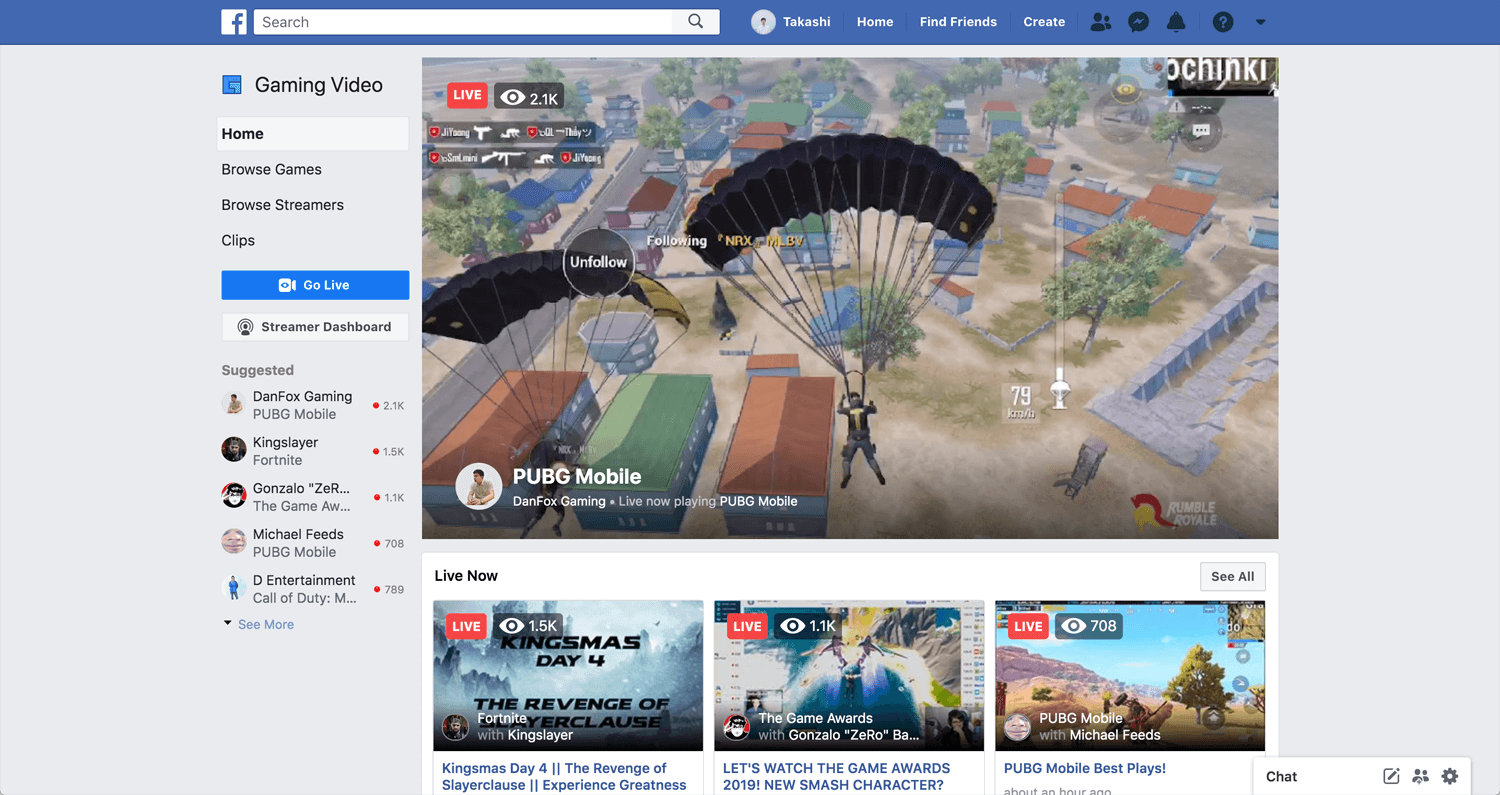Image resolution: width=1500 pixels, height=795 pixels.
Task: Click DanFox Gaming avatar in Suggested
Action: 234,404
